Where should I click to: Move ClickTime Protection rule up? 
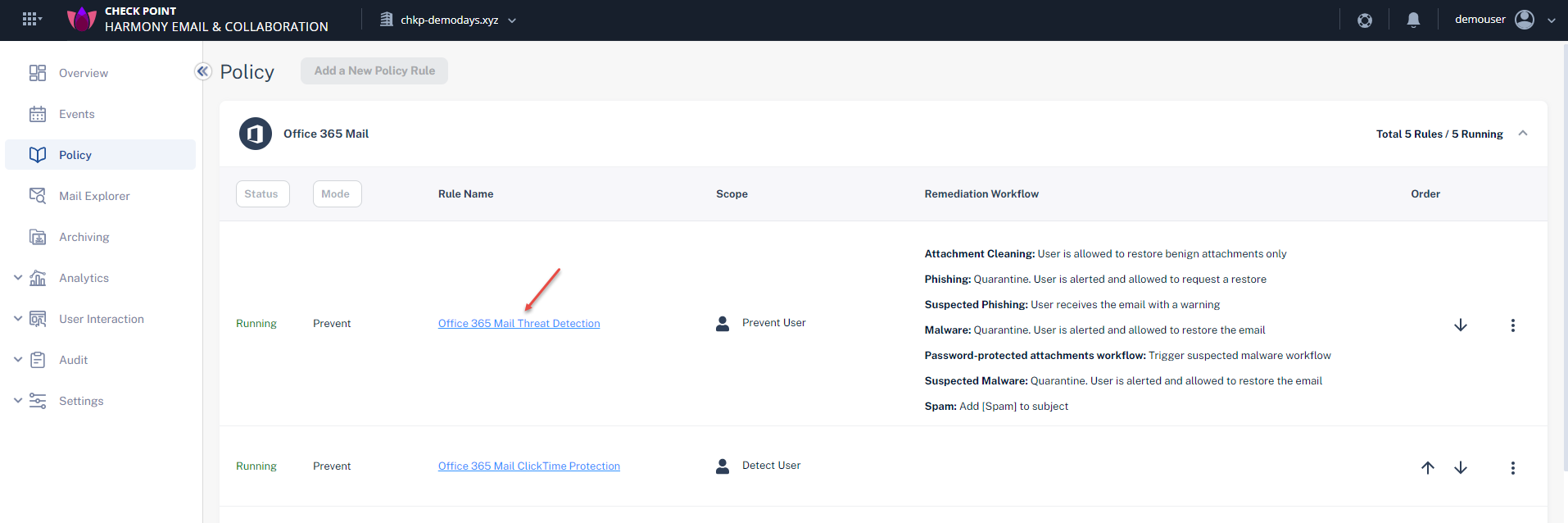point(1428,468)
